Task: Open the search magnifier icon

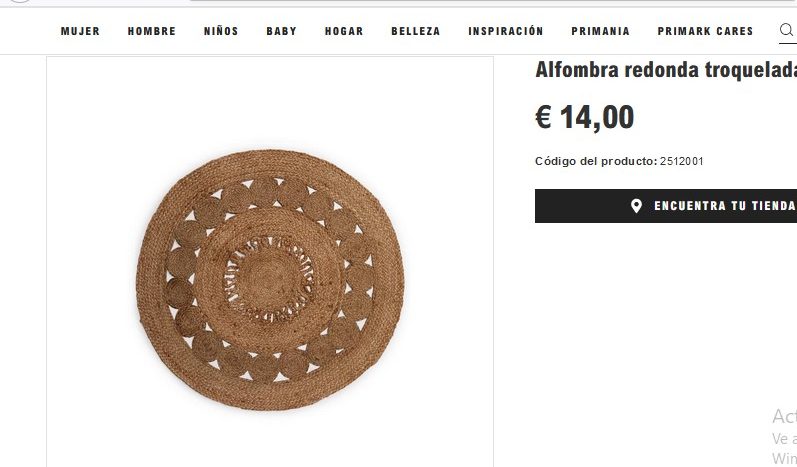Action: (x=787, y=30)
